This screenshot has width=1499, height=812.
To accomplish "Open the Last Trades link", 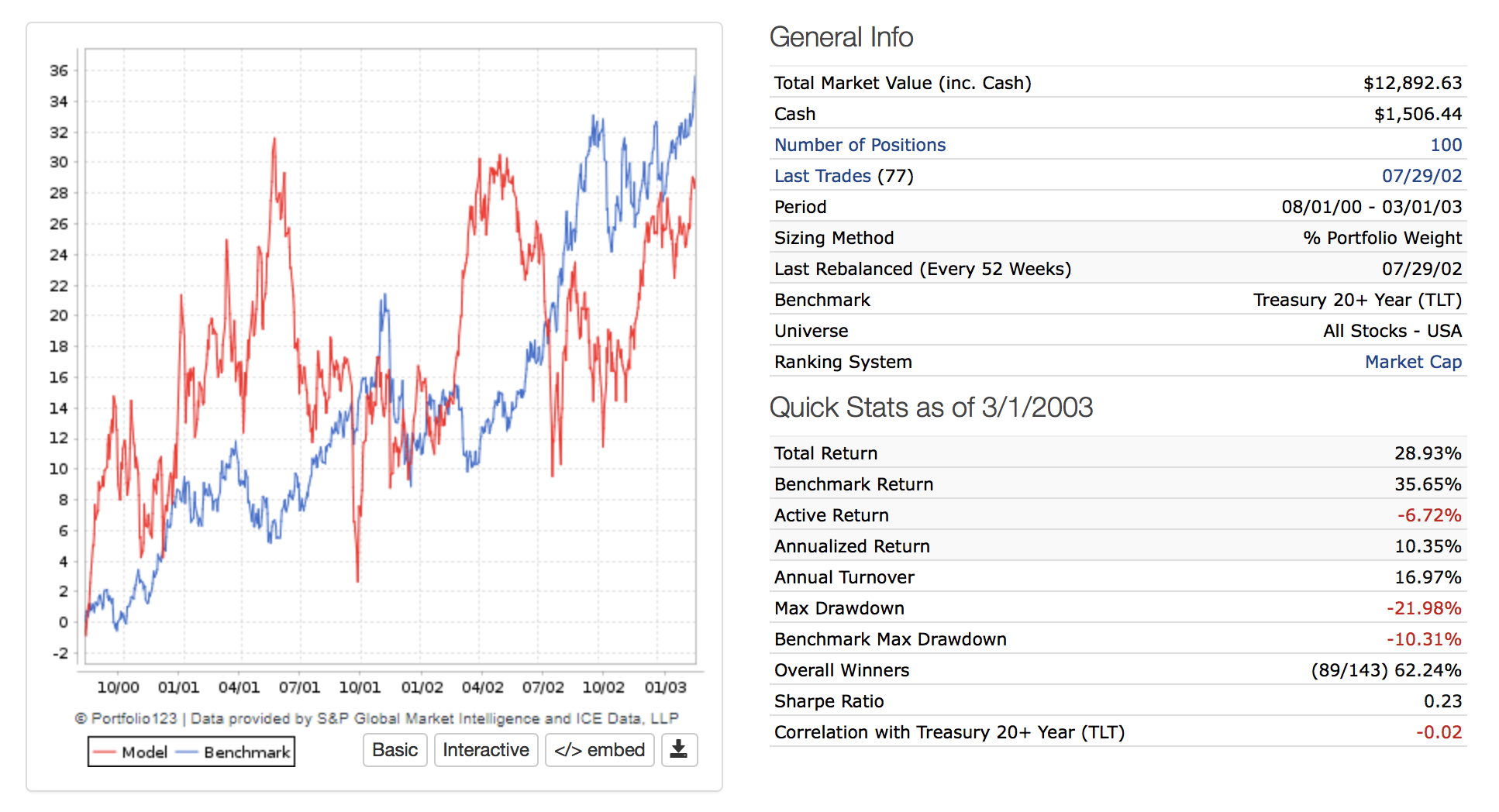I will (822, 176).
